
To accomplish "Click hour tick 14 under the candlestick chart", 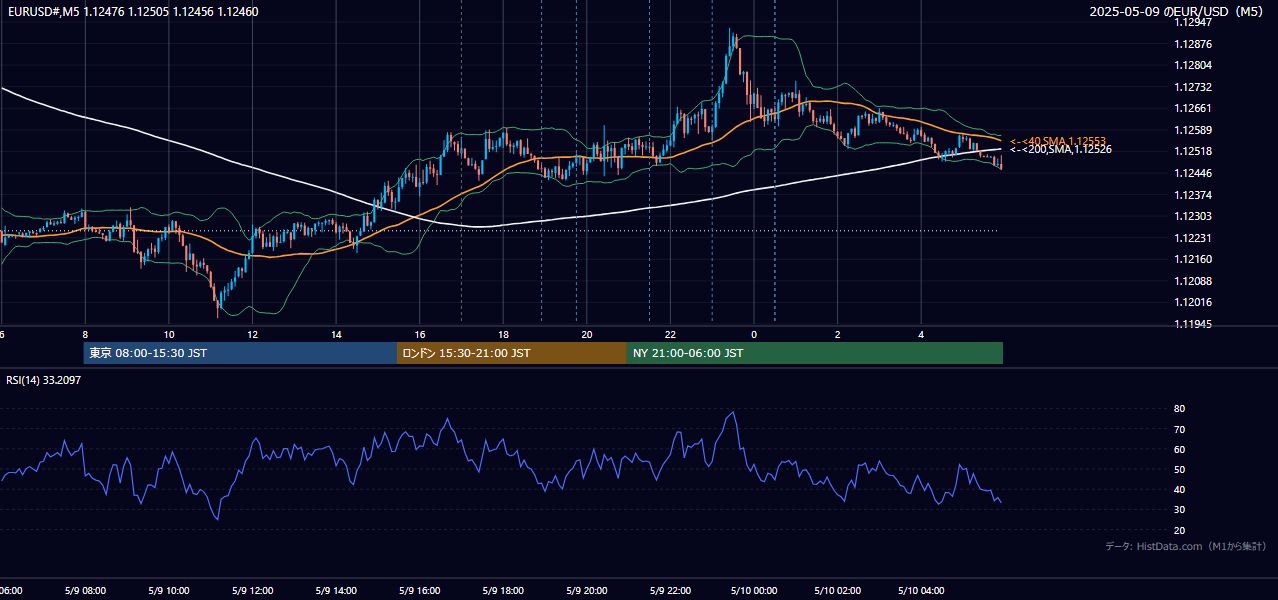I will pos(336,335).
